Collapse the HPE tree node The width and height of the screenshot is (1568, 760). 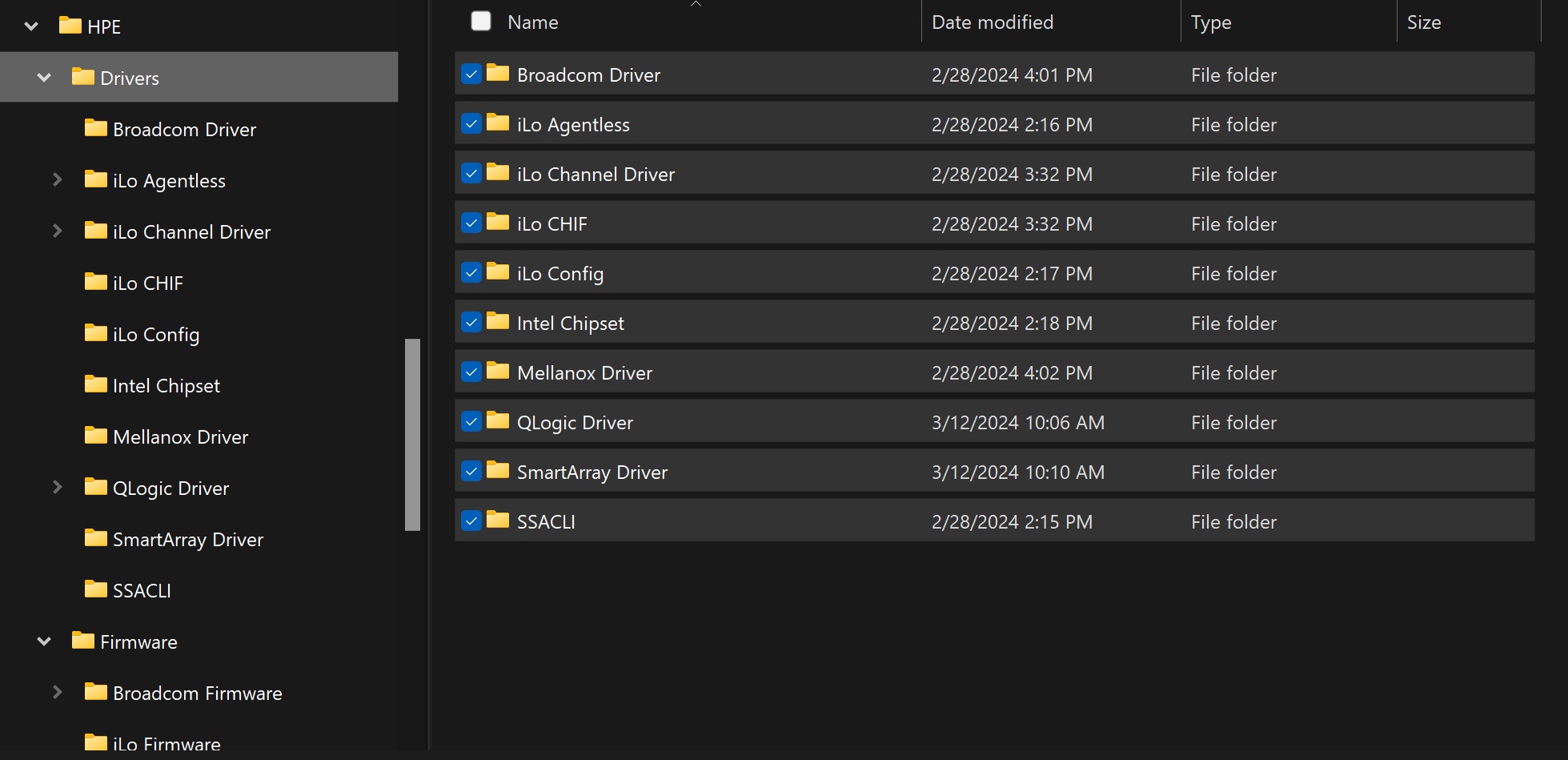31,26
